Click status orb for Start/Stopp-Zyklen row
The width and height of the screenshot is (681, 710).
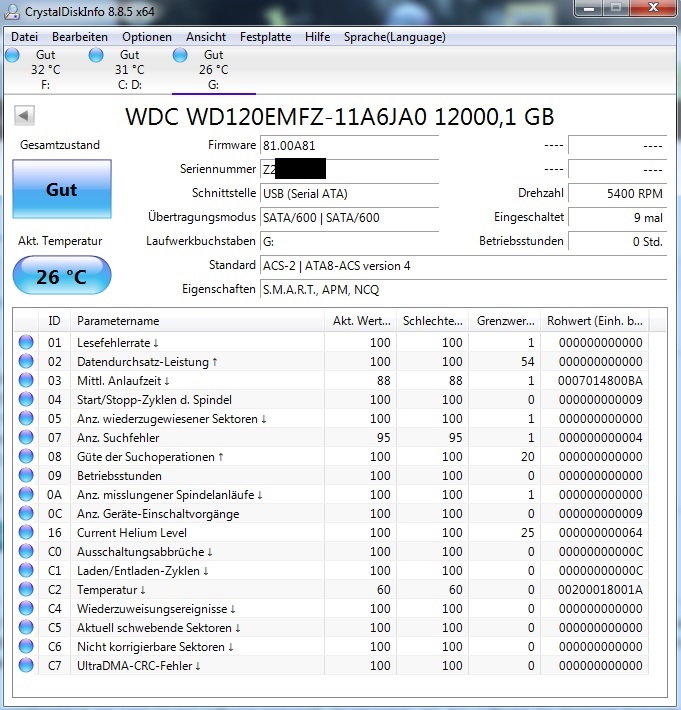[26, 399]
